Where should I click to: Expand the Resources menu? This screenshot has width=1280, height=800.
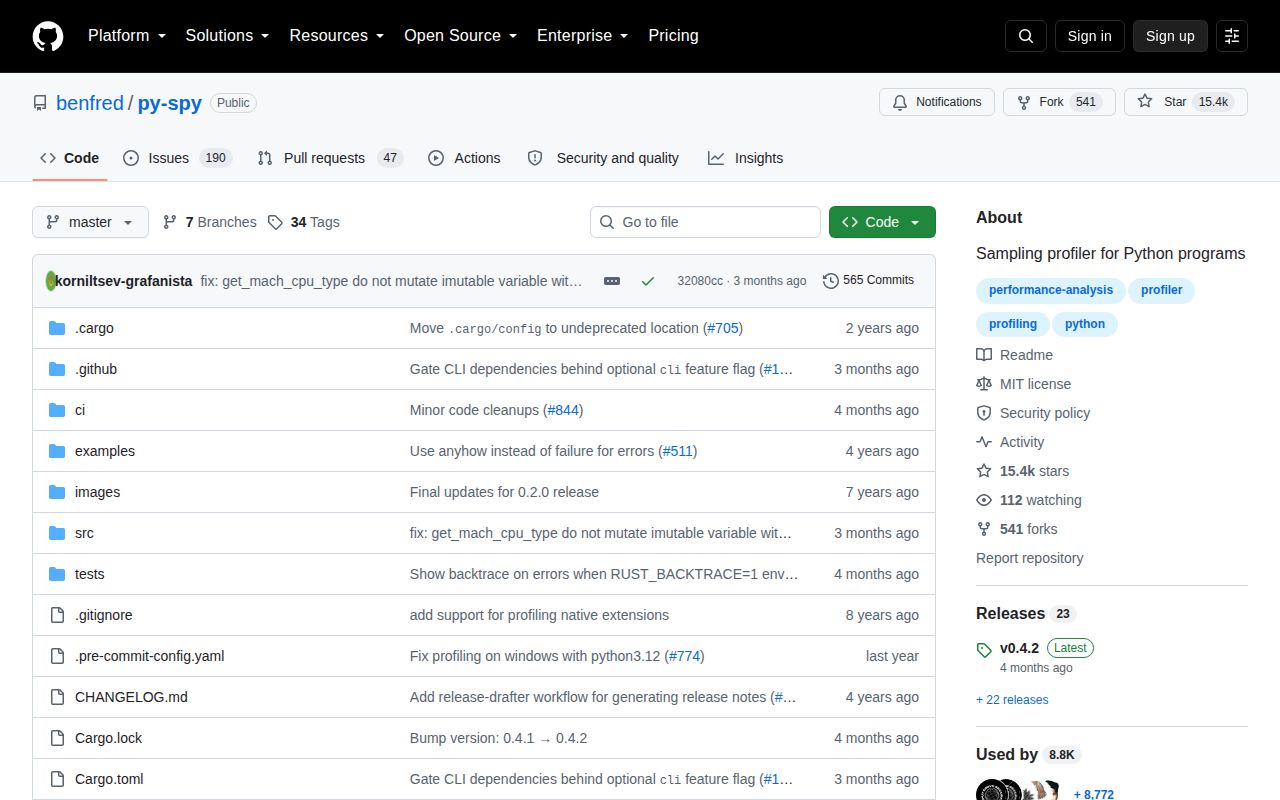(x=337, y=36)
